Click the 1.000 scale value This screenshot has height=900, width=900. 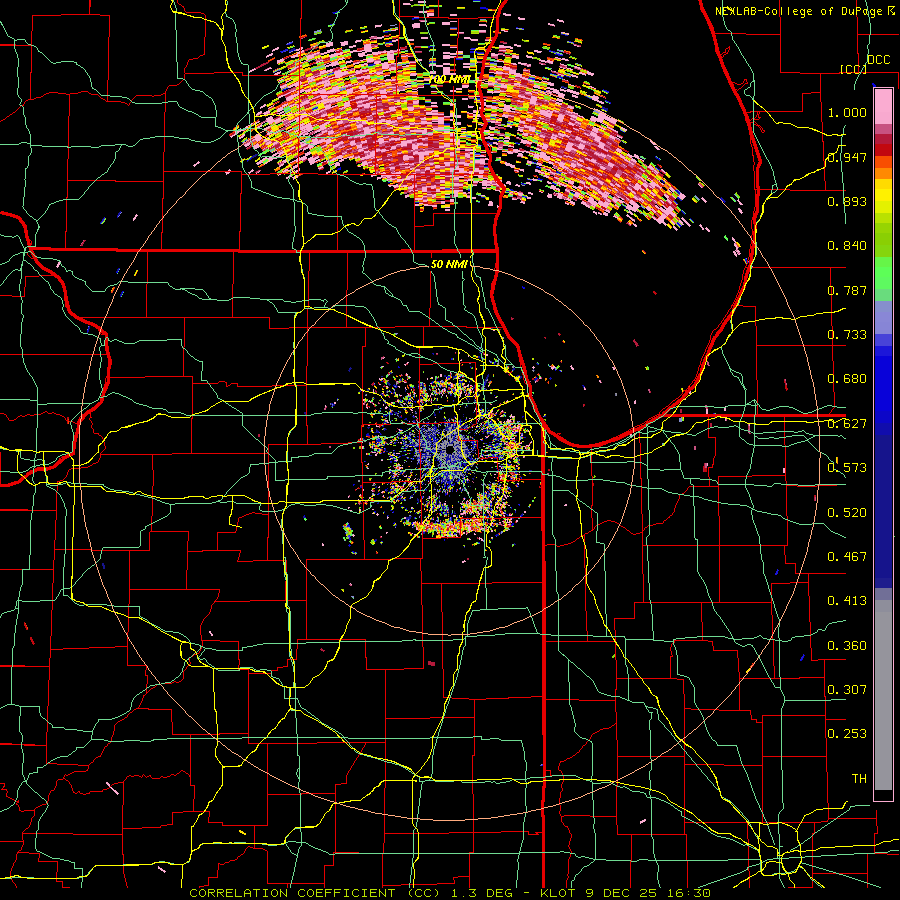click(x=847, y=112)
